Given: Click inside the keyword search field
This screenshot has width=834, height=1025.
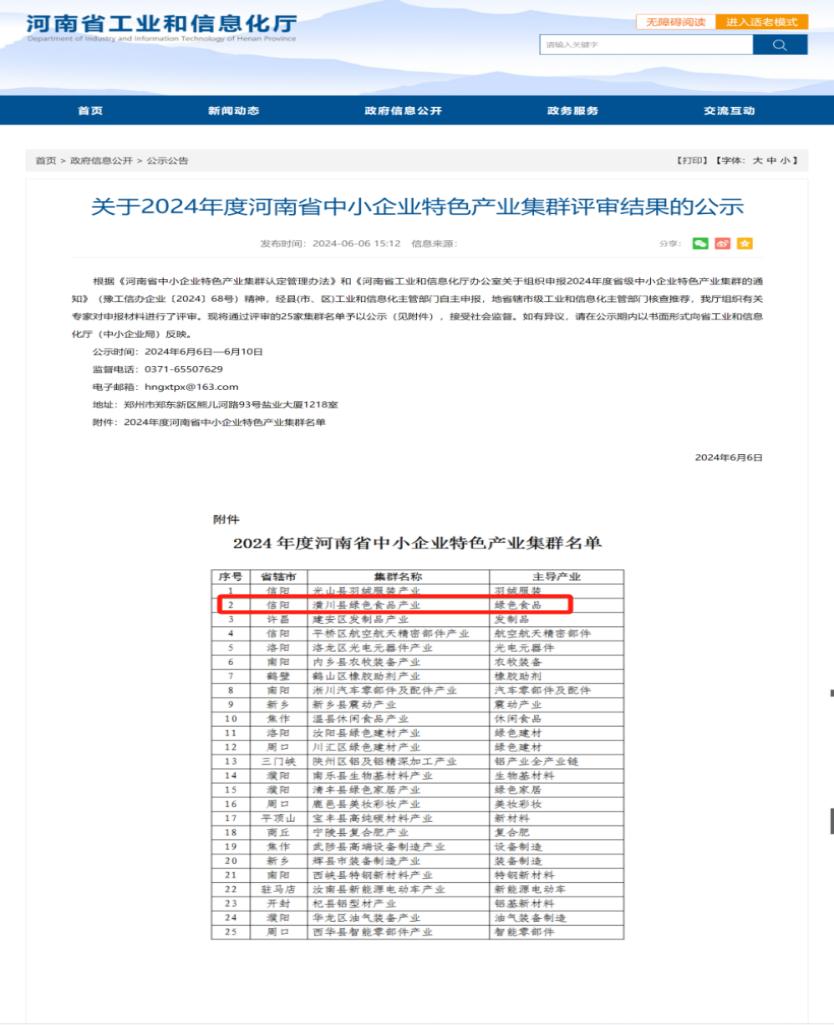Looking at the screenshot, I should (x=646, y=44).
